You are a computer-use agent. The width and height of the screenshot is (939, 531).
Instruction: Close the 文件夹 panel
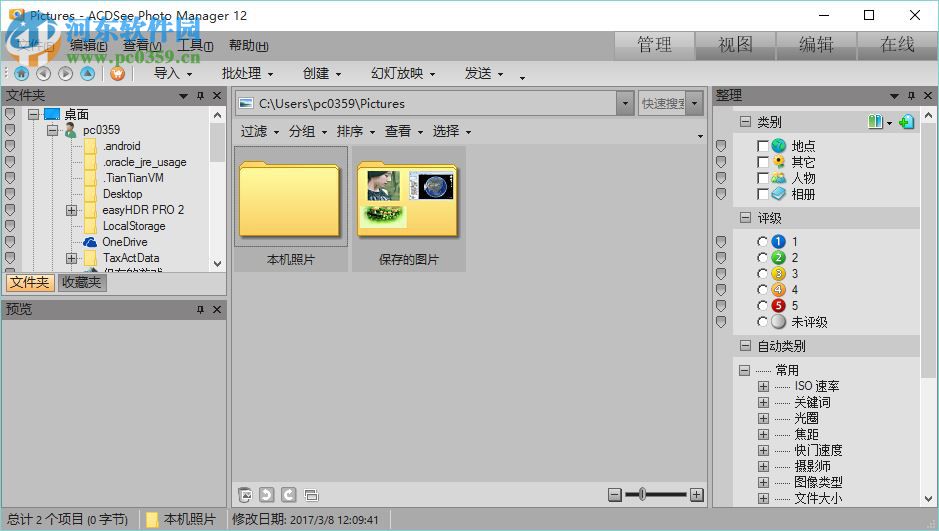[217, 96]
